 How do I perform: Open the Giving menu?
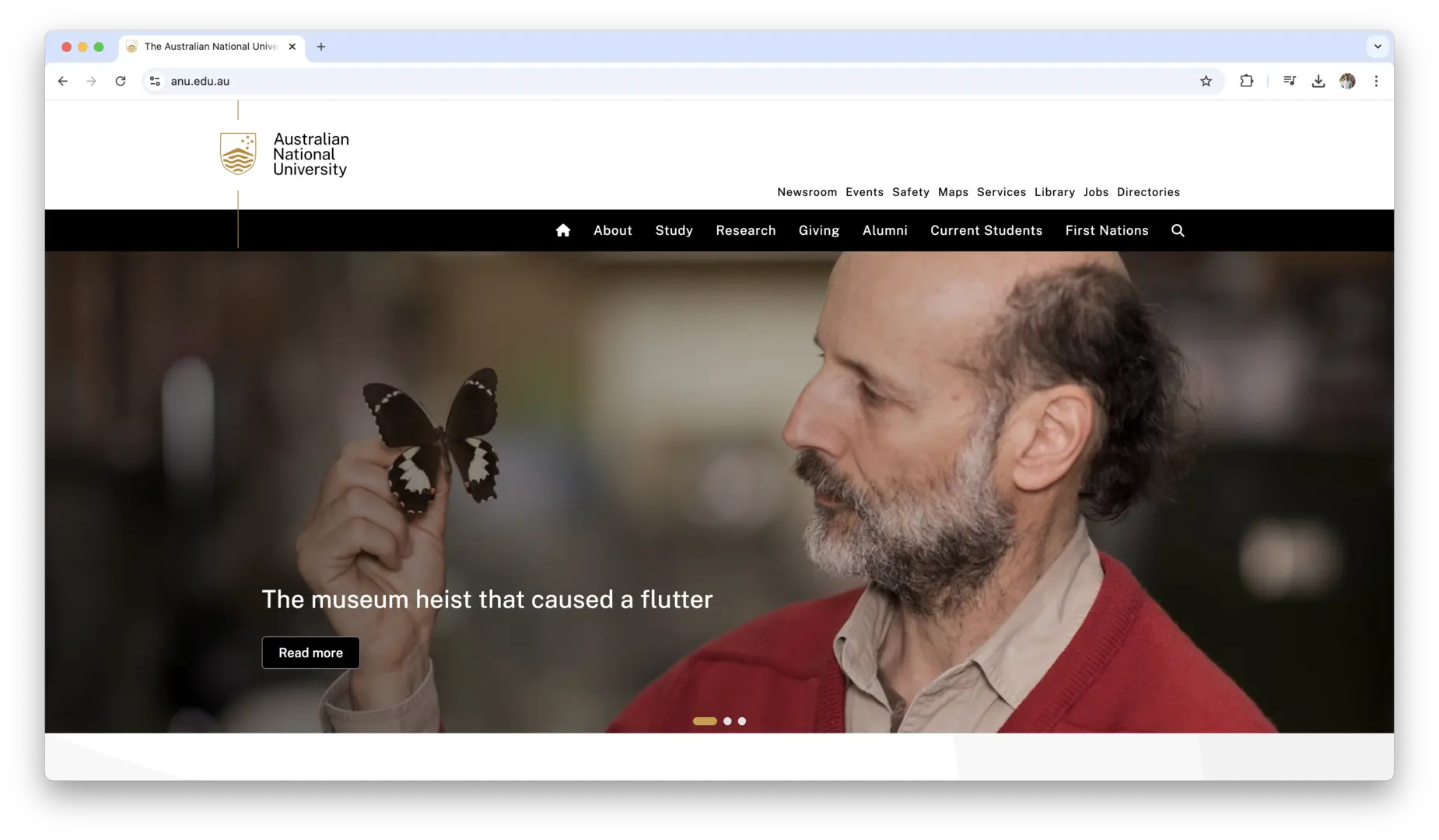coord(819,230)
